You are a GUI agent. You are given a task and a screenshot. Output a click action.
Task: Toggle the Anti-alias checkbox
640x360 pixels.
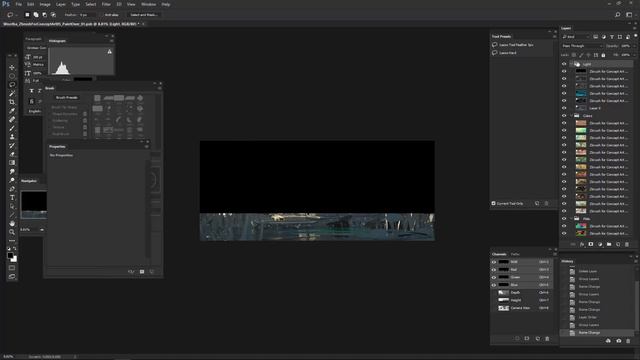[x=102, y=15]
